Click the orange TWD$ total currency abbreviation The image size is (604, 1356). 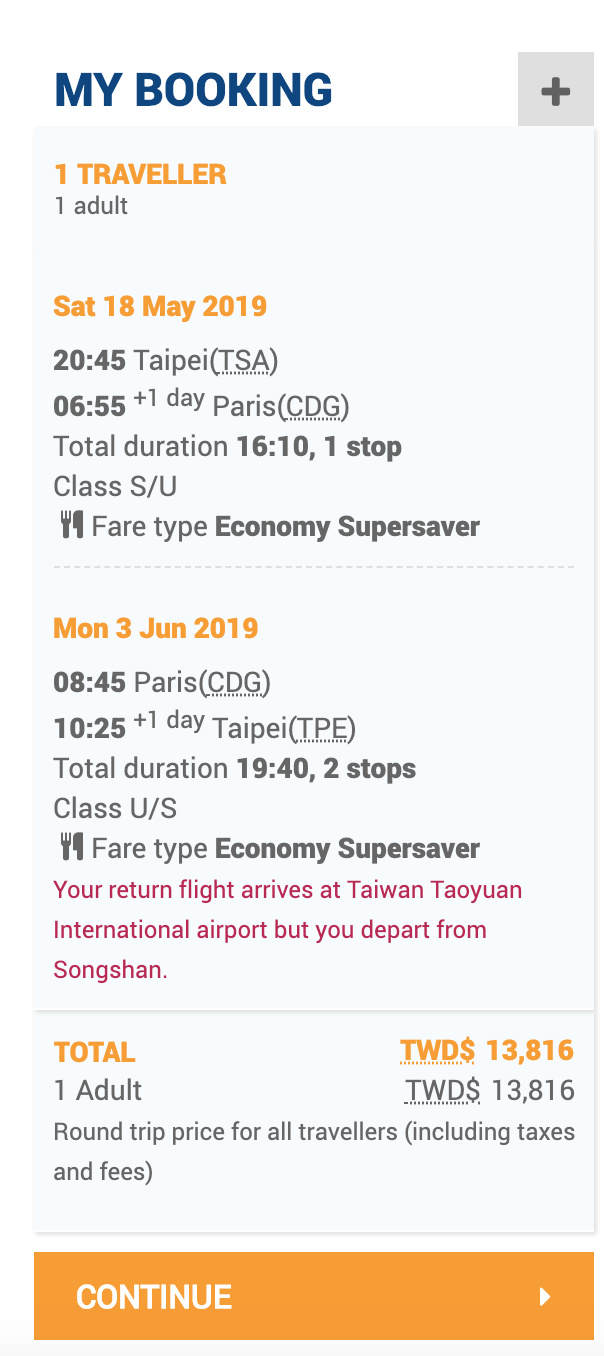point(437,1051)
